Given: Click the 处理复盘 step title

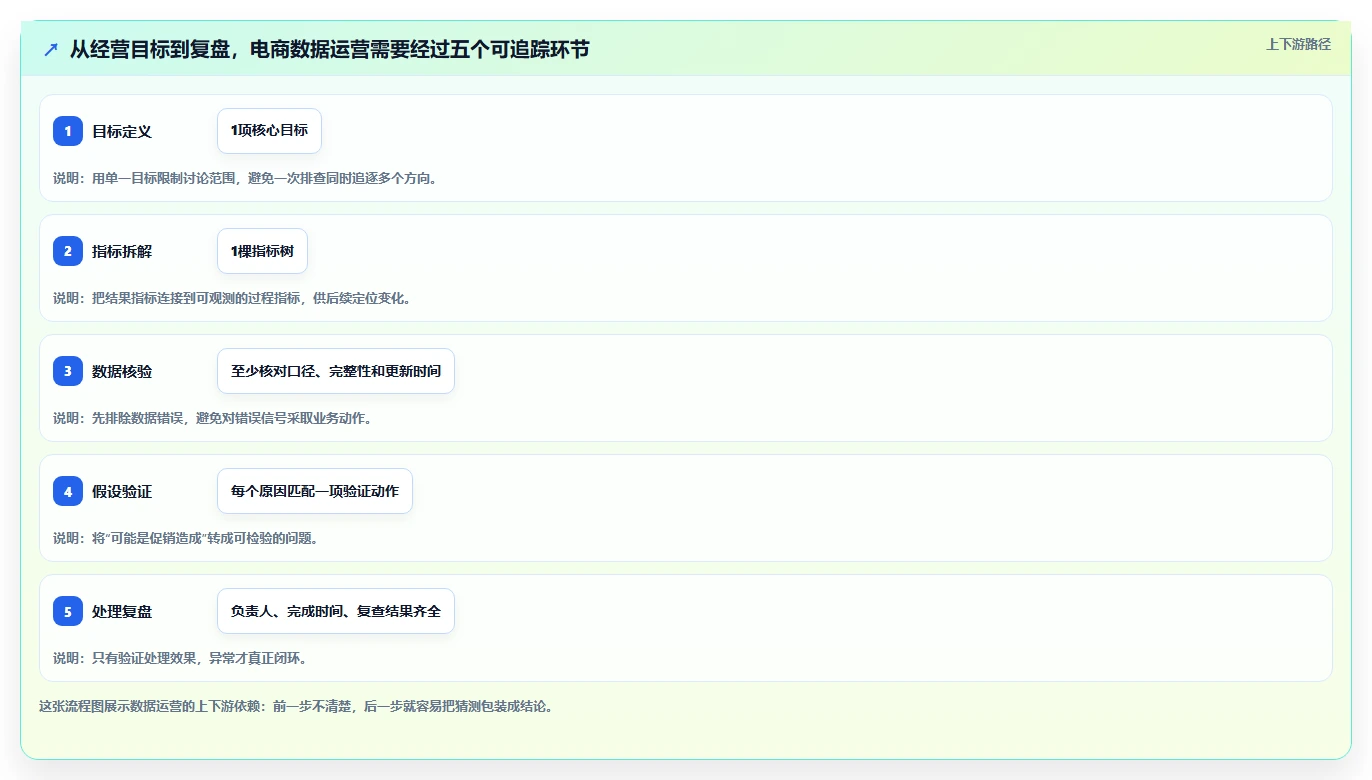Looking at the screenshot, I should tap(122, 611).
